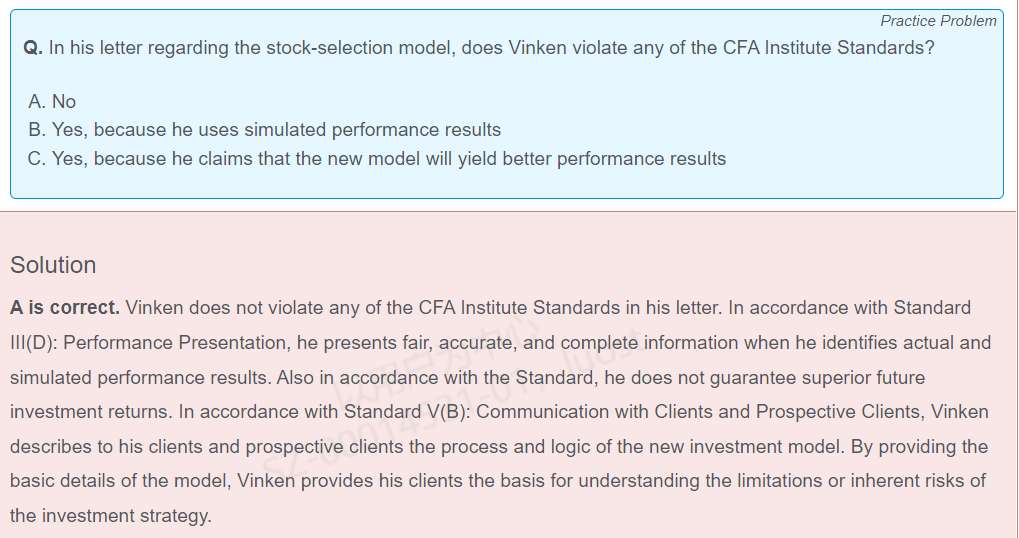The height and width of the screenshot is (538, 1019).
Task: Click "III(D): Performance Presentation" in the solution
Action: pos(148,343)
